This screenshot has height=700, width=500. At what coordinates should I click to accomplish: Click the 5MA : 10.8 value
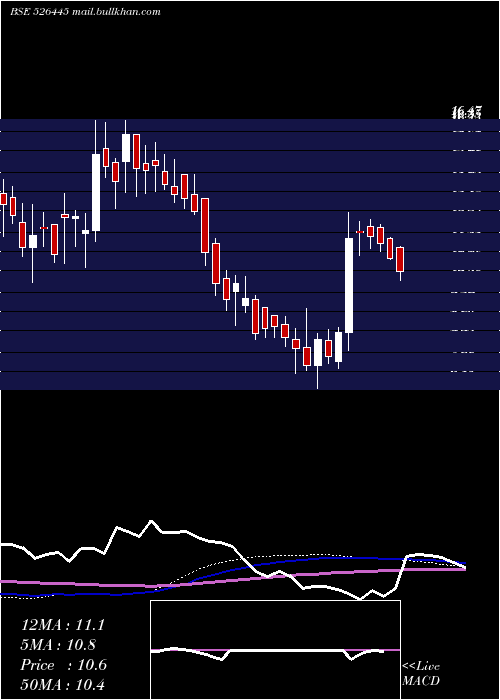[x=58, y=645]
